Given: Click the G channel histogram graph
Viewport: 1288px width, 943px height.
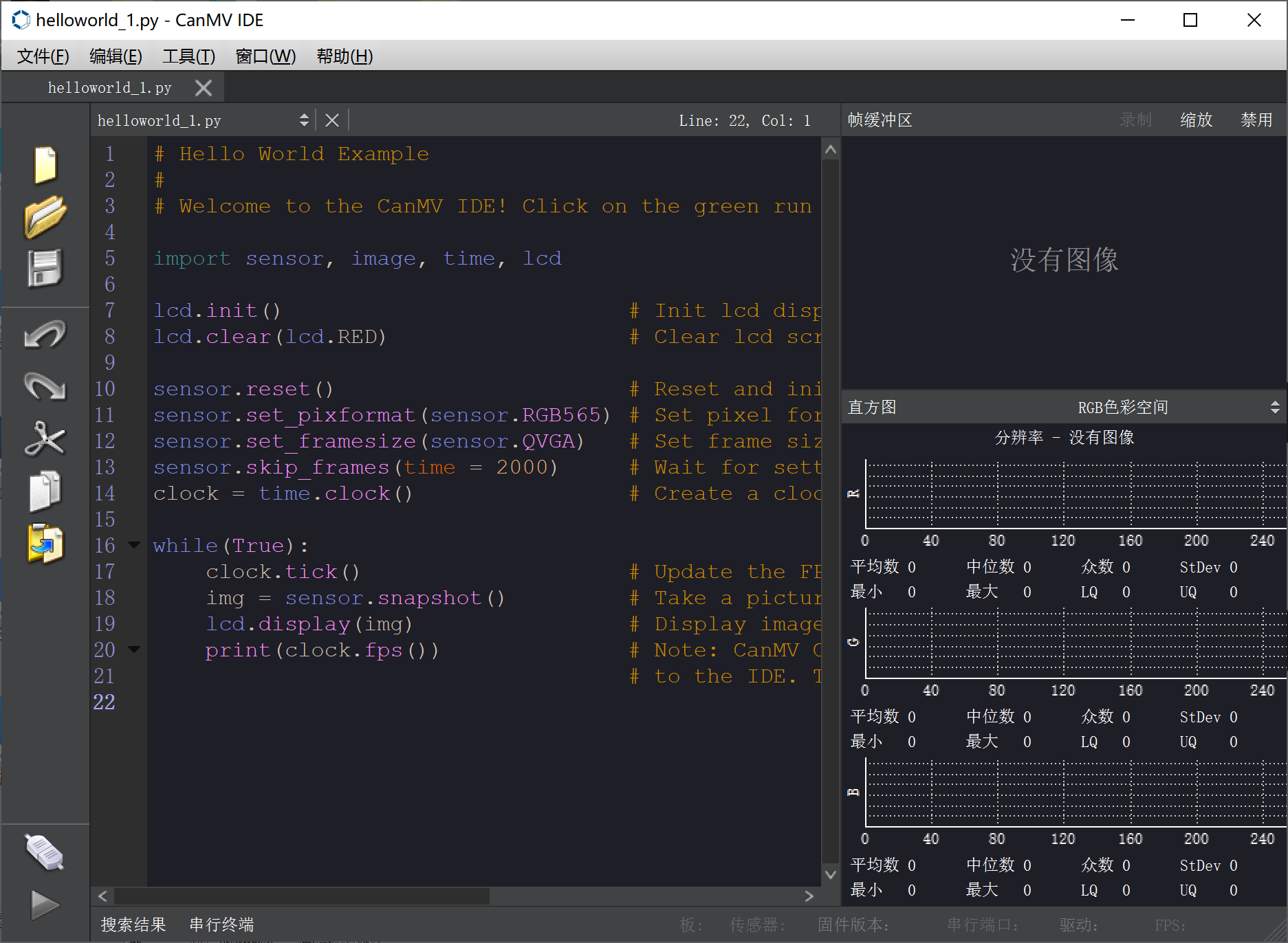Looking at the screenshot, I should tap(1076, 643).
